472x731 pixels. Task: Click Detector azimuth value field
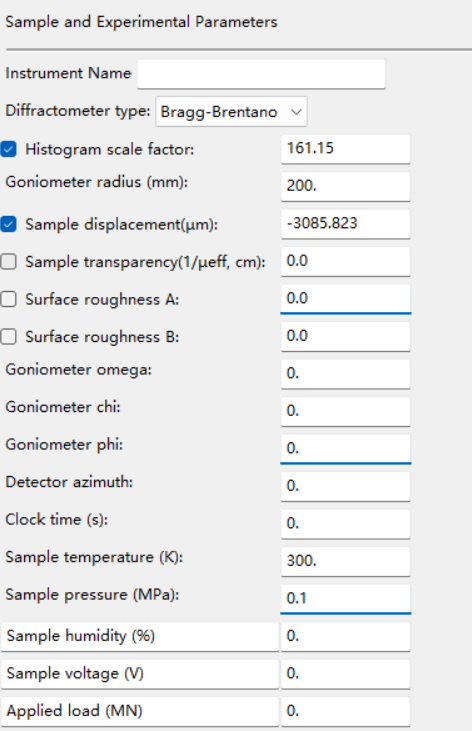346,486
